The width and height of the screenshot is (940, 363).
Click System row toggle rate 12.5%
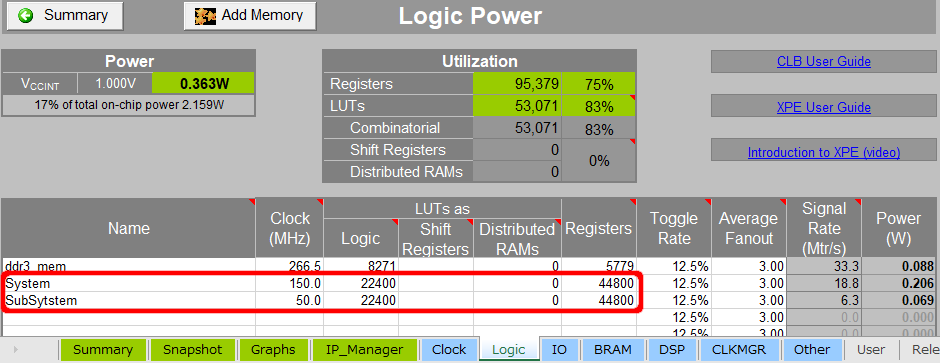674,283
